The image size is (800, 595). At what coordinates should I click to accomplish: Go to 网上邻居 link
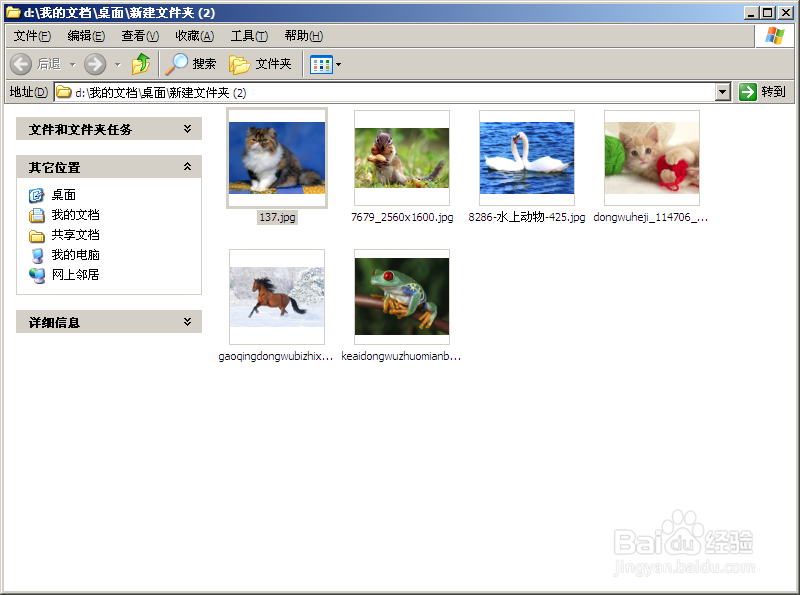[x=76, y=275]
